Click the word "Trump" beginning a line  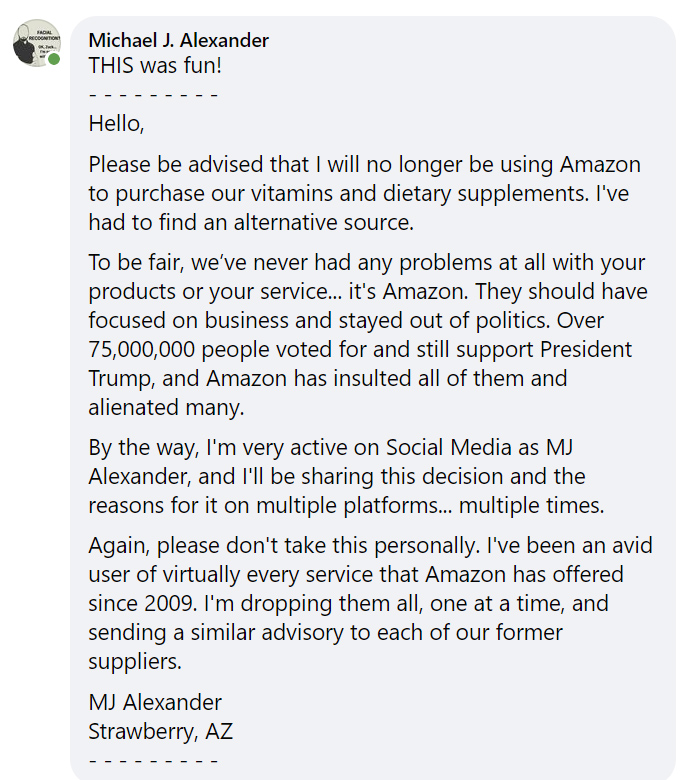click(x=118, y=379)
